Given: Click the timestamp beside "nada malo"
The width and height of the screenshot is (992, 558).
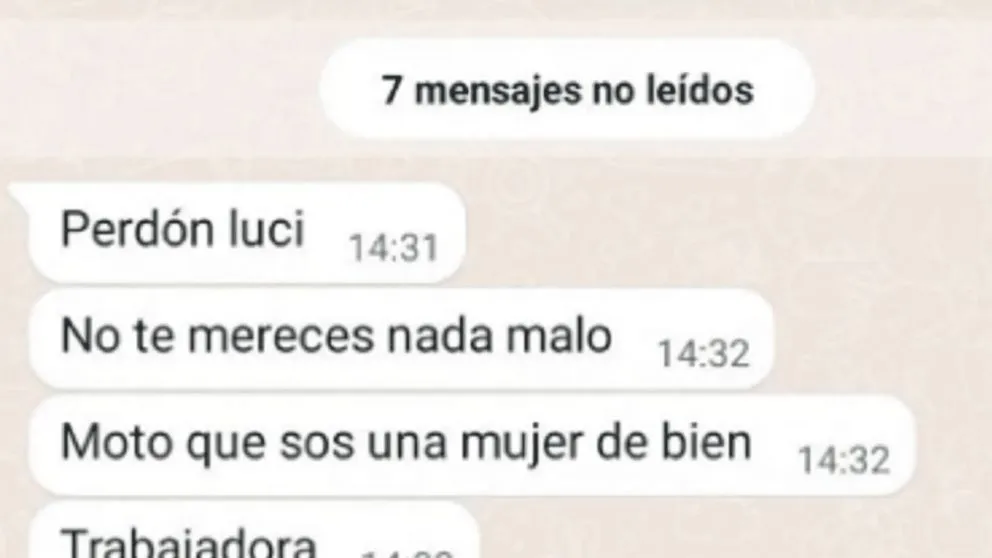Looking at the screenshot, I should [704, 354].
